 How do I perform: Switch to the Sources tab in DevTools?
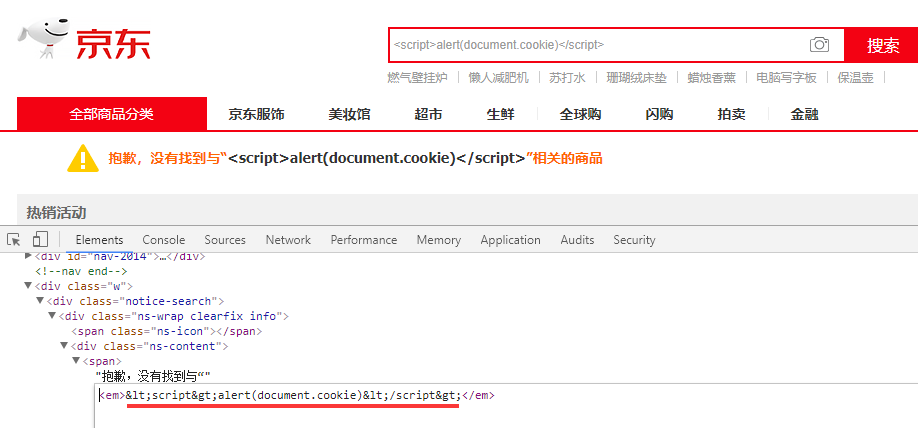coord(225,239)
